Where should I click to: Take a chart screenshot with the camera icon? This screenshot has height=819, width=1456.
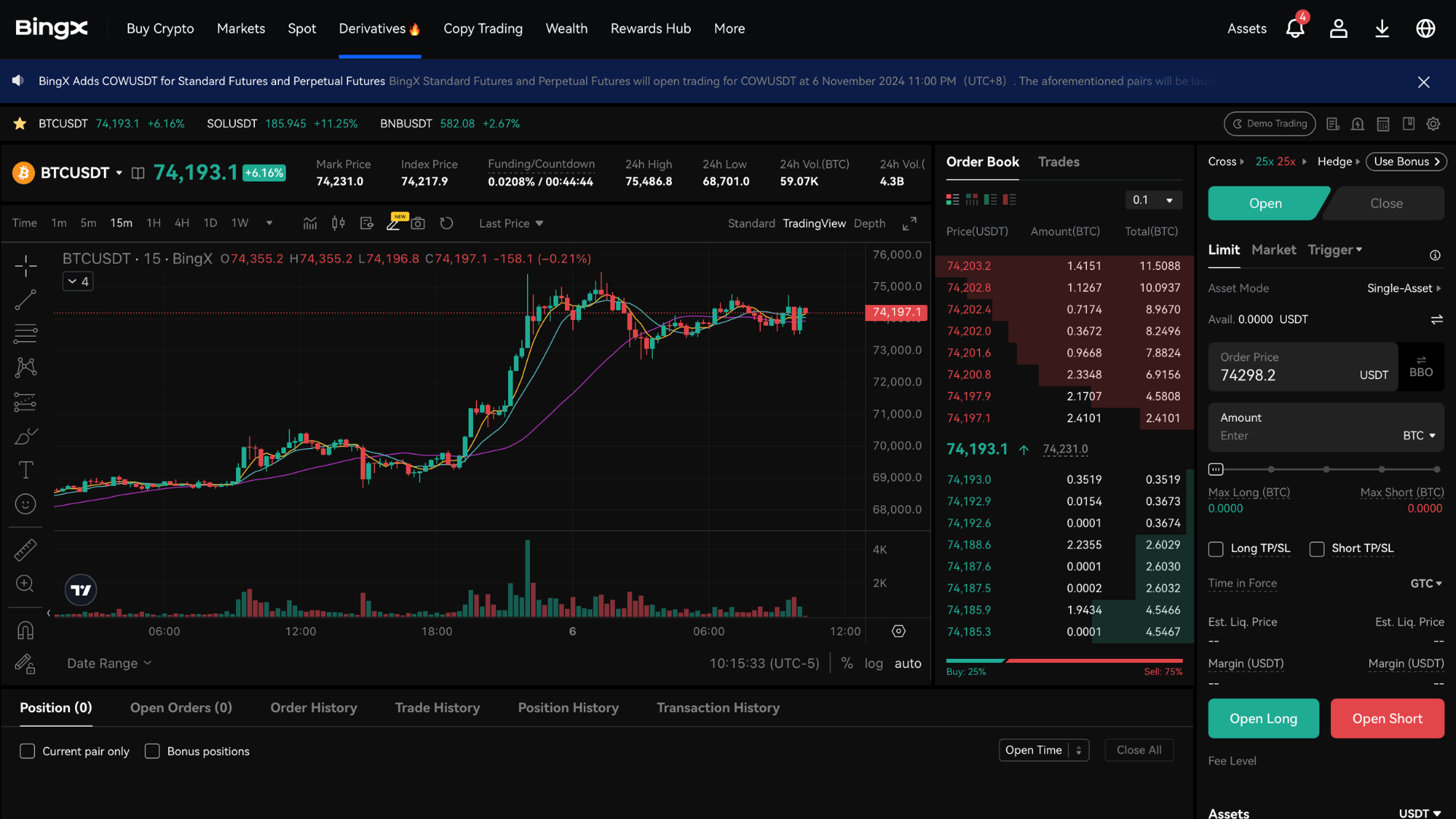click(418, 223)
